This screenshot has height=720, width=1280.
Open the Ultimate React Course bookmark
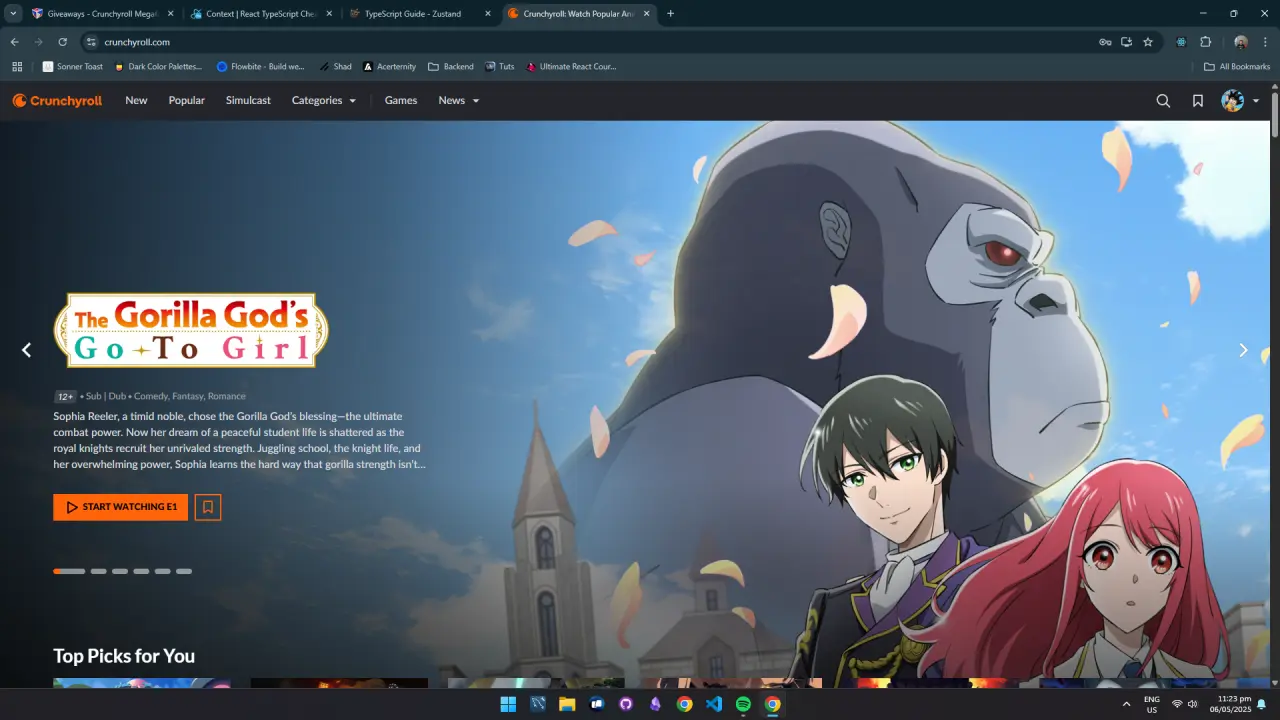(572, 67)
